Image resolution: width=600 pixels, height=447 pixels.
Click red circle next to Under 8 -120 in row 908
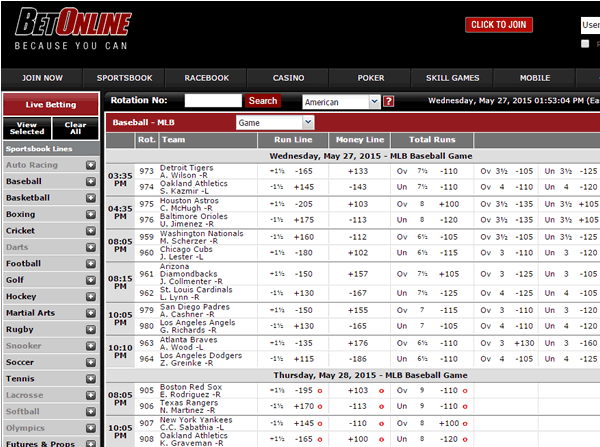pyautogui.click(x=465, y=440)
